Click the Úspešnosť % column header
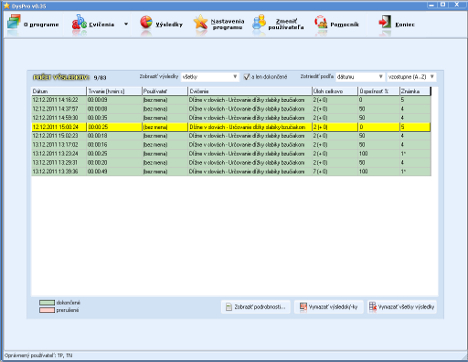The image size is (468, 362). 379,91
